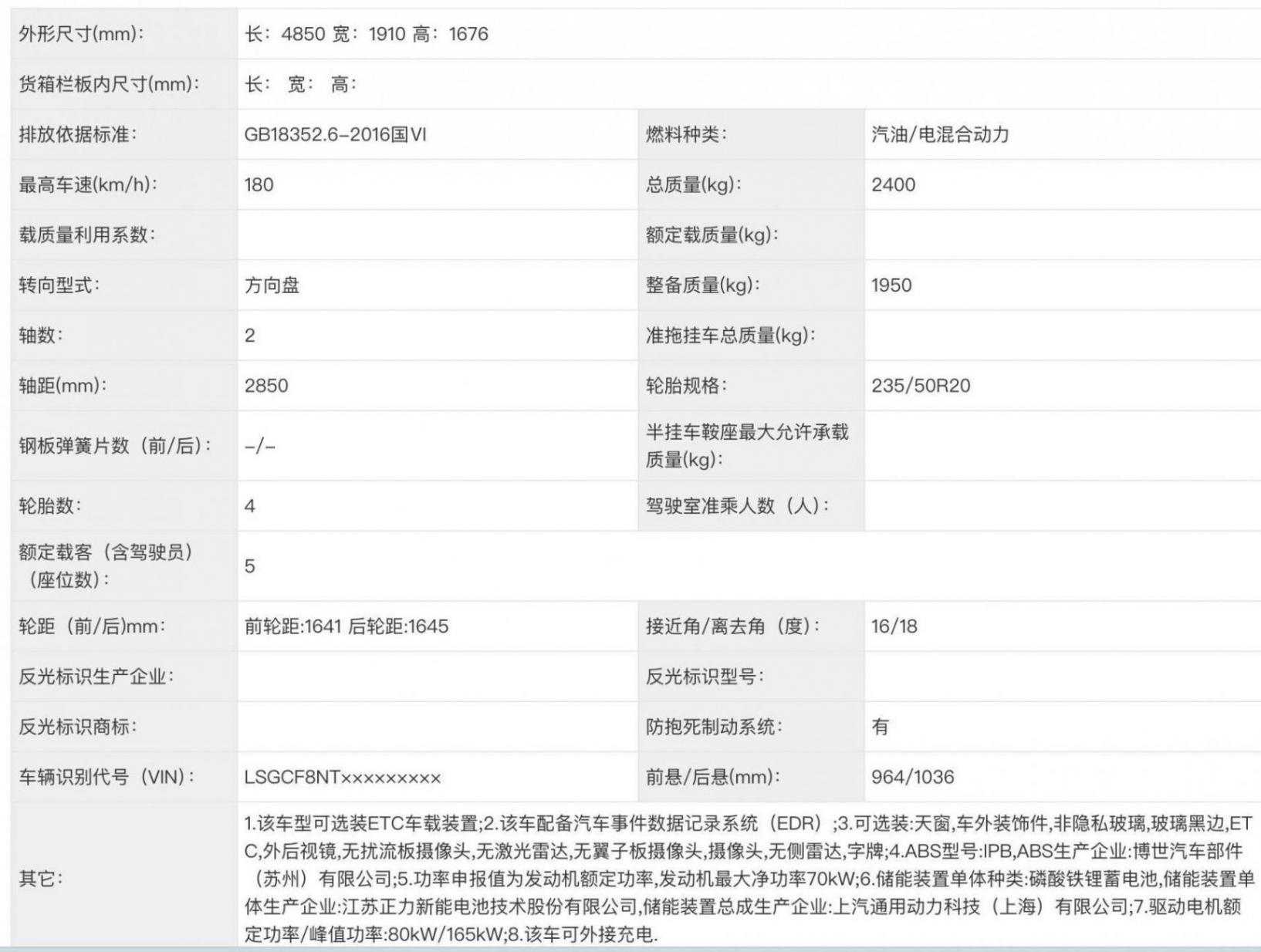
Task: Select the steering type value 方向盘
Action: point(272,285)
